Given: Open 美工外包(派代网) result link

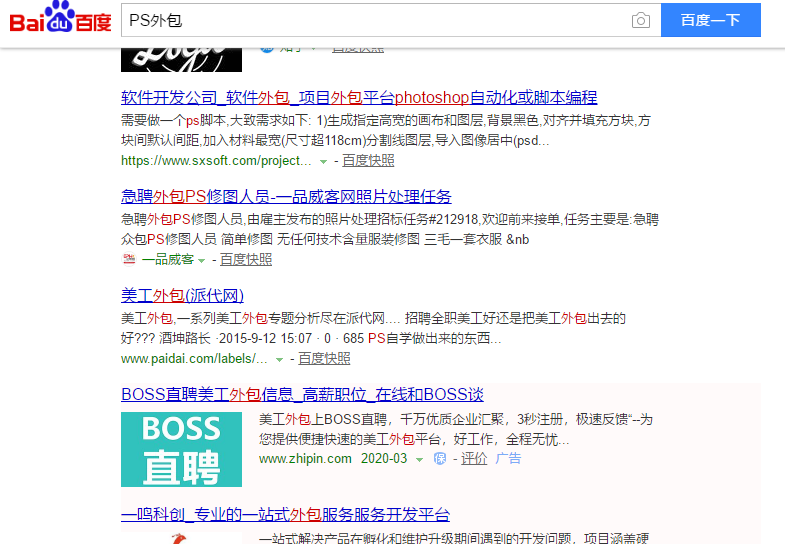Looking at the screenshot, I should pos(182,295).
